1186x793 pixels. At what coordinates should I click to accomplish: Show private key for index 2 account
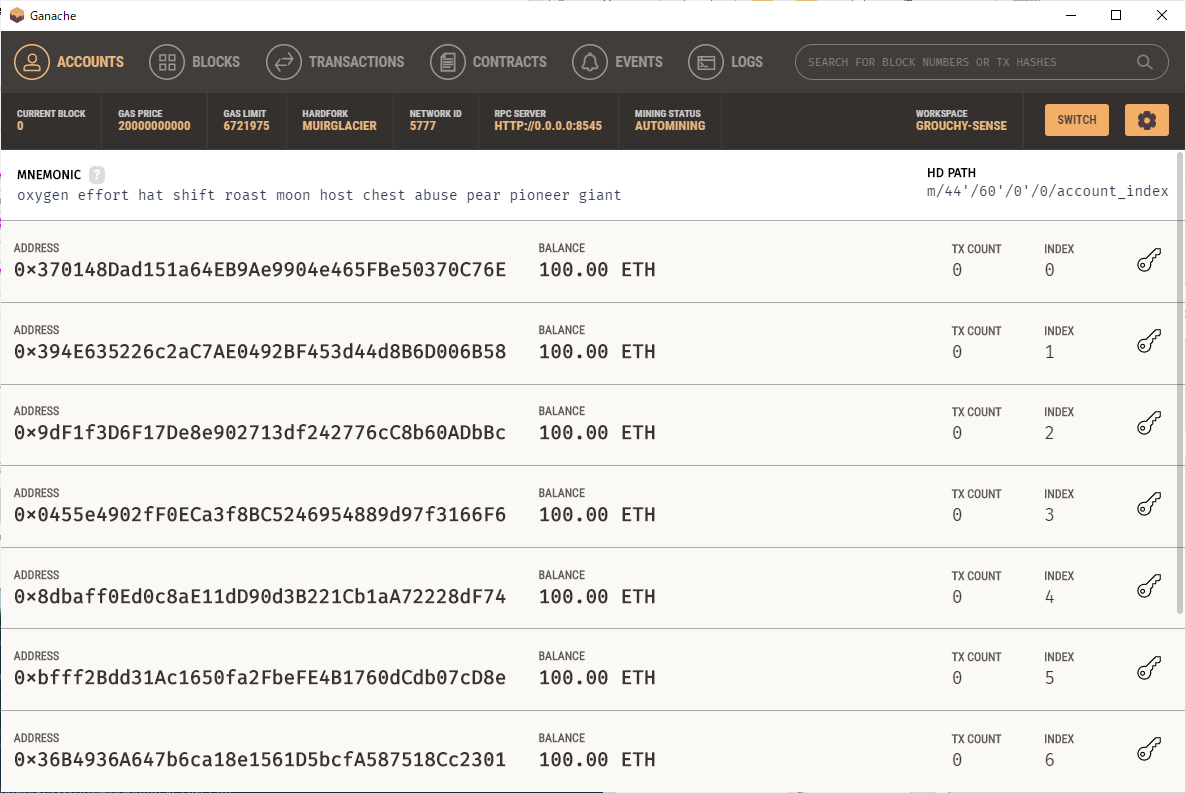1149,424
